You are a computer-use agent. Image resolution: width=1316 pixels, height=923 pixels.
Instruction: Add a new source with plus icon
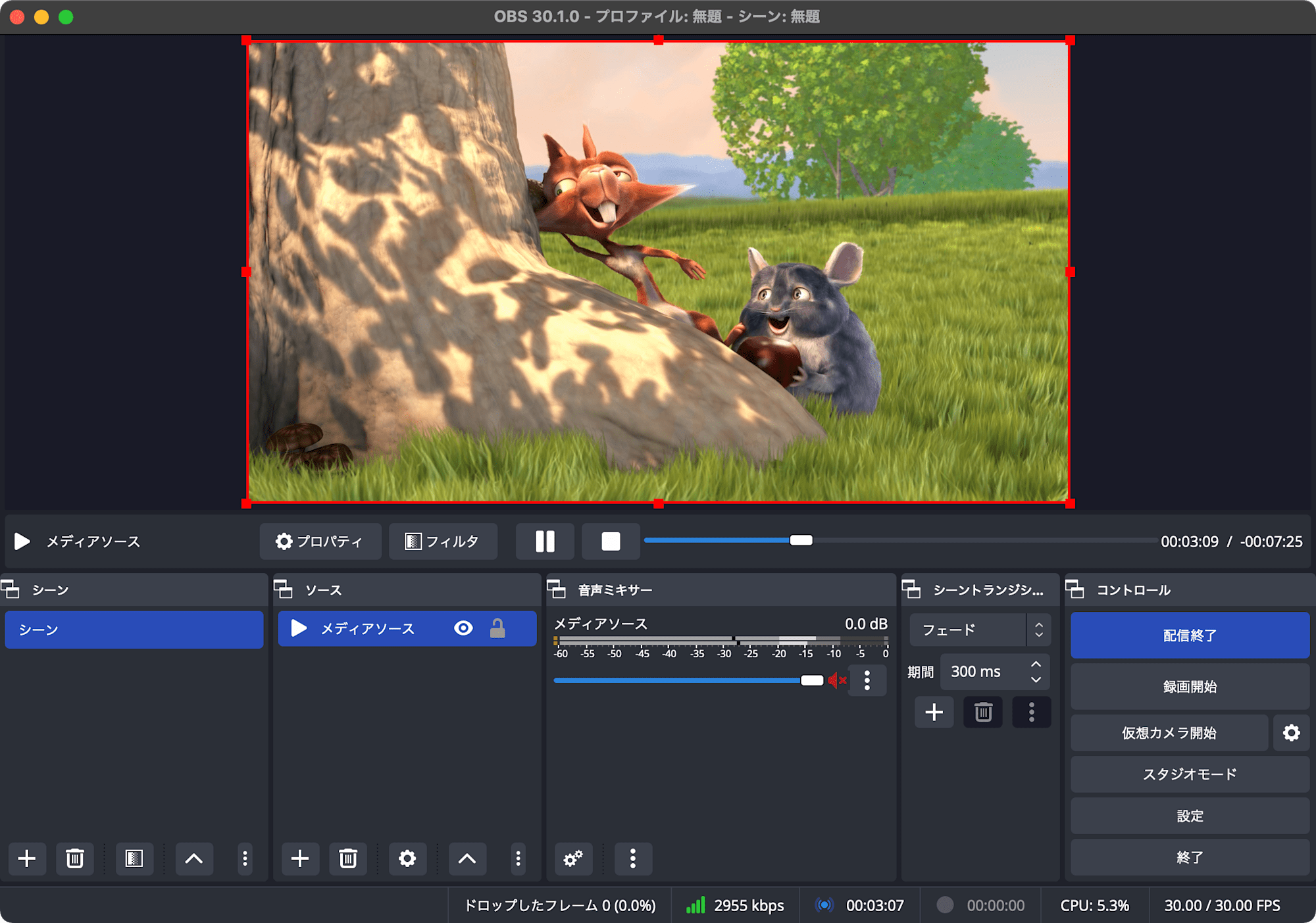click(x=300, y=858)
